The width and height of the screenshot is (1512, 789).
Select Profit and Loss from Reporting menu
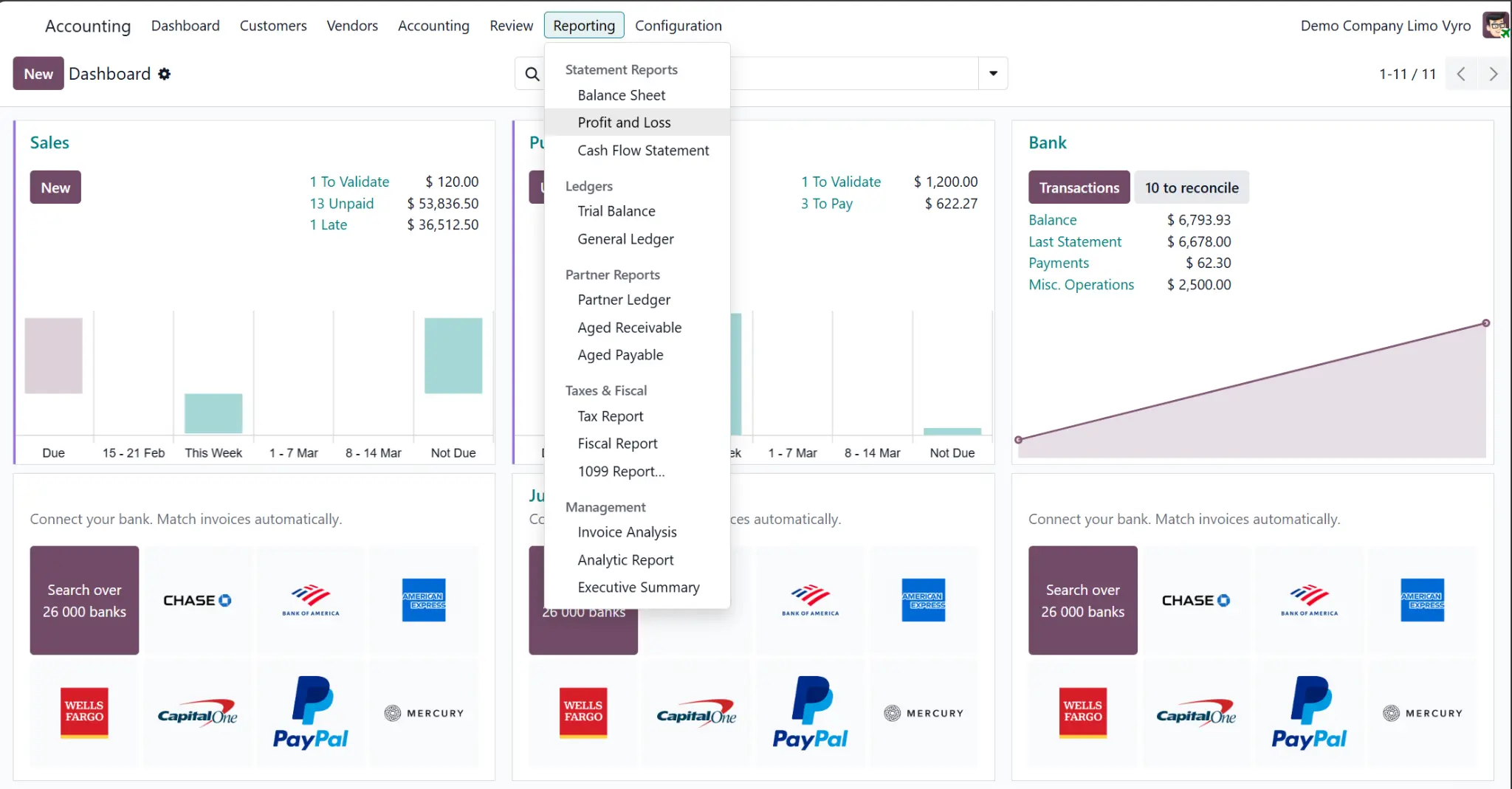(x=624, y=122)
